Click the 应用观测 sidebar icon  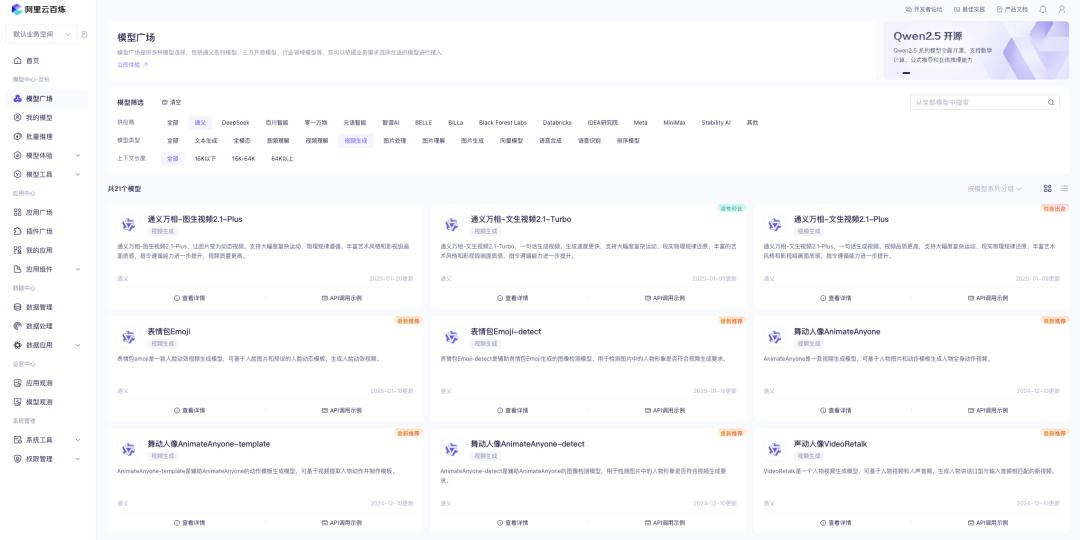18,383
